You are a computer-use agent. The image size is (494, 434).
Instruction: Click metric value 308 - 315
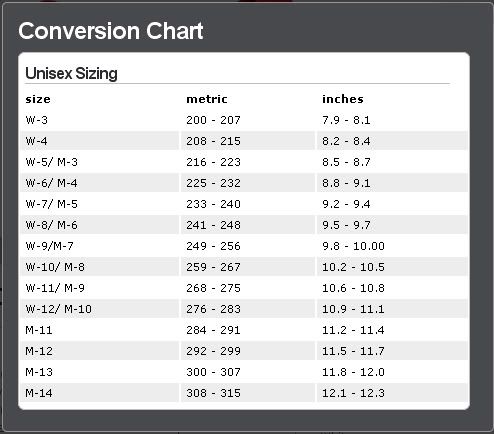click(213, 393)
